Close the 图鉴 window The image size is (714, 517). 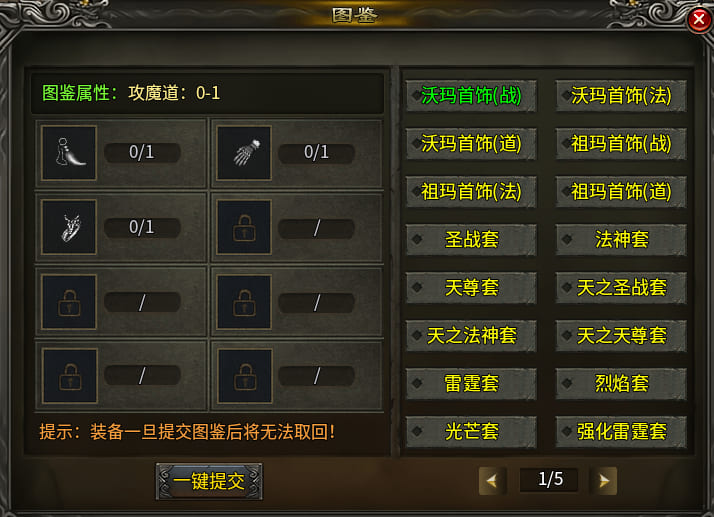point(699,20)
